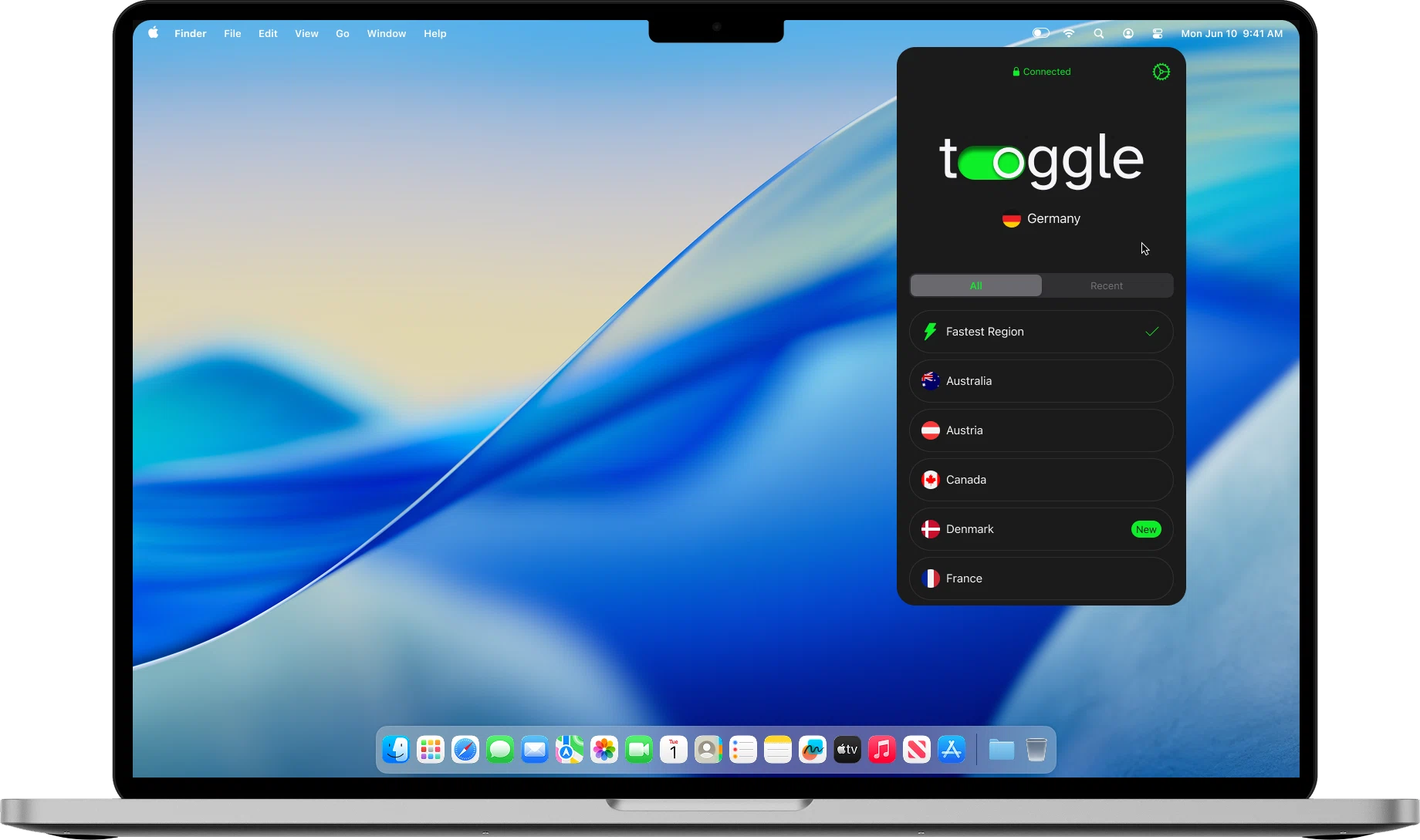Open the Window menu
Image resolution: width=1420 pixels, height=840 pixels.
[387, 33]
